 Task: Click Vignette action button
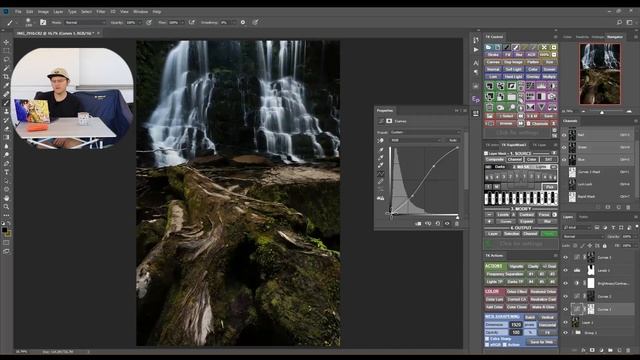point(516,267)
